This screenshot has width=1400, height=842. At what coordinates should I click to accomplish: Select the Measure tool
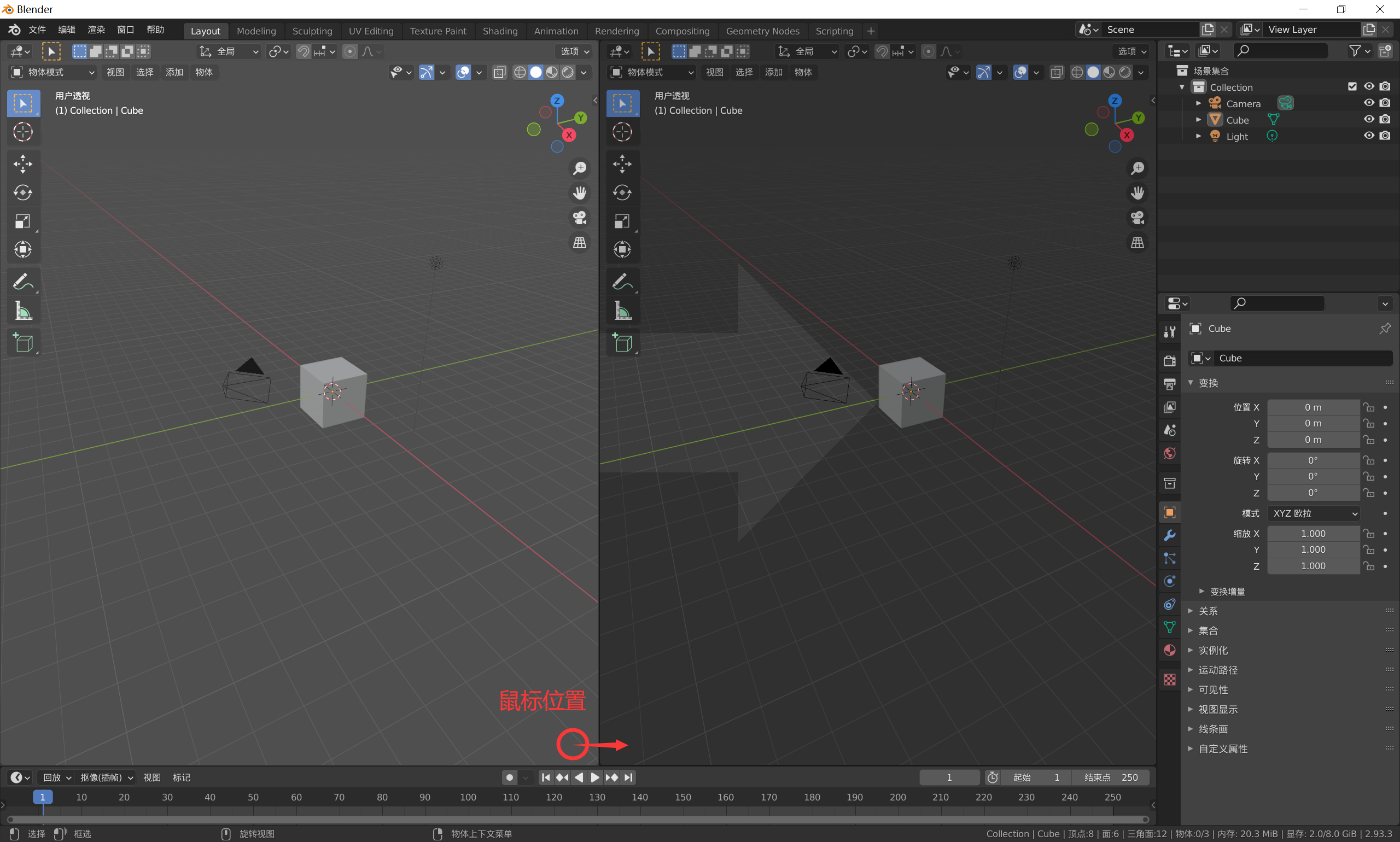(x=24, y=310)
